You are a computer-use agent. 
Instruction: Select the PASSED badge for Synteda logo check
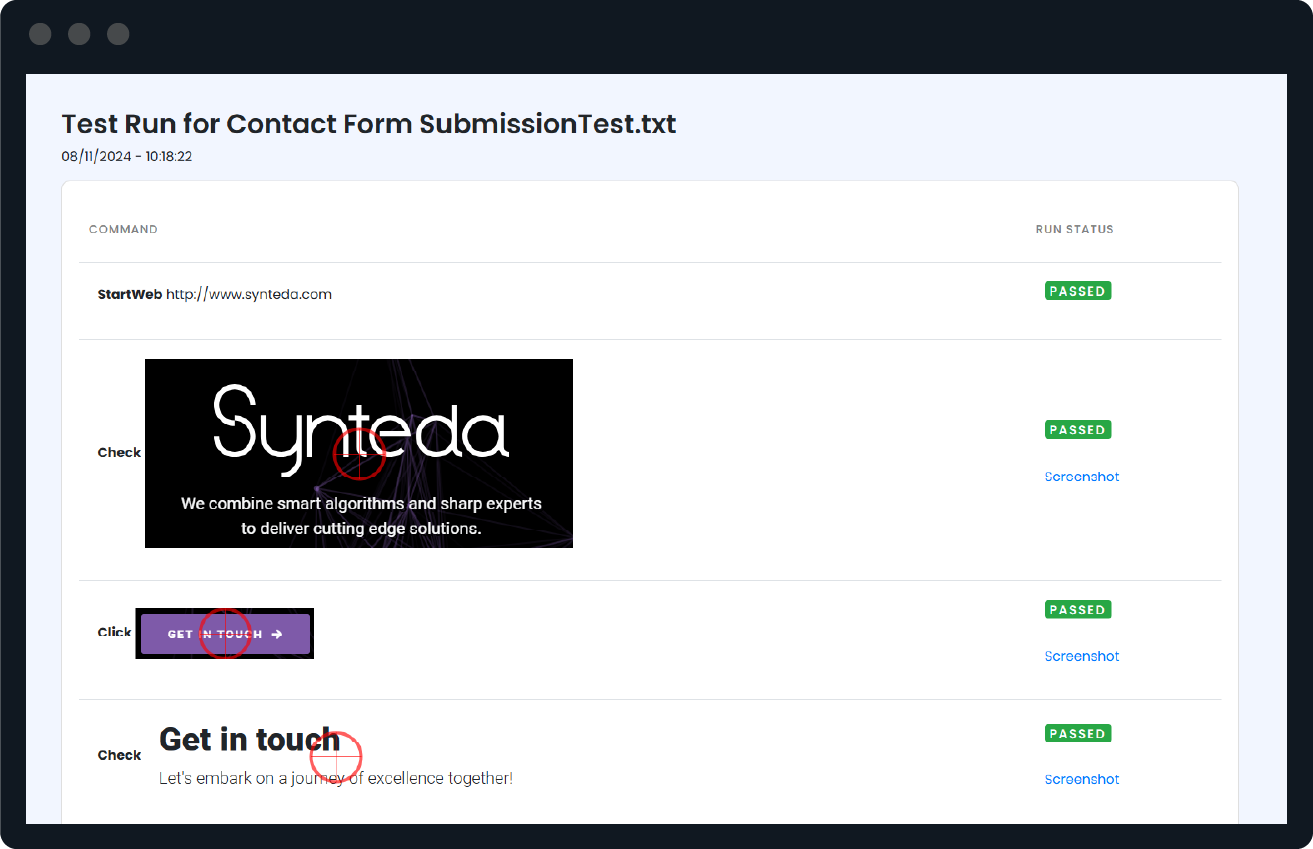1077,430
